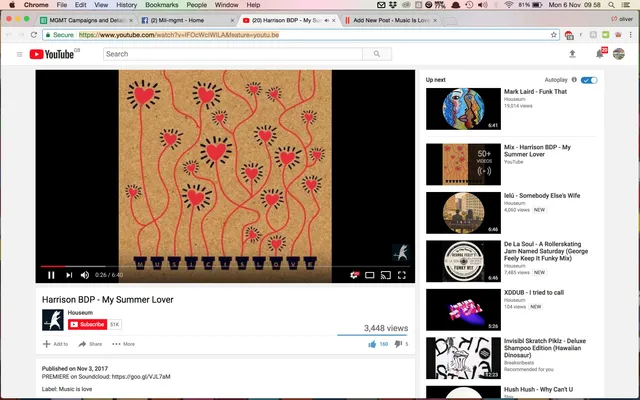640x400 pixels.
Task: Share this video
Action: [90, 344]
